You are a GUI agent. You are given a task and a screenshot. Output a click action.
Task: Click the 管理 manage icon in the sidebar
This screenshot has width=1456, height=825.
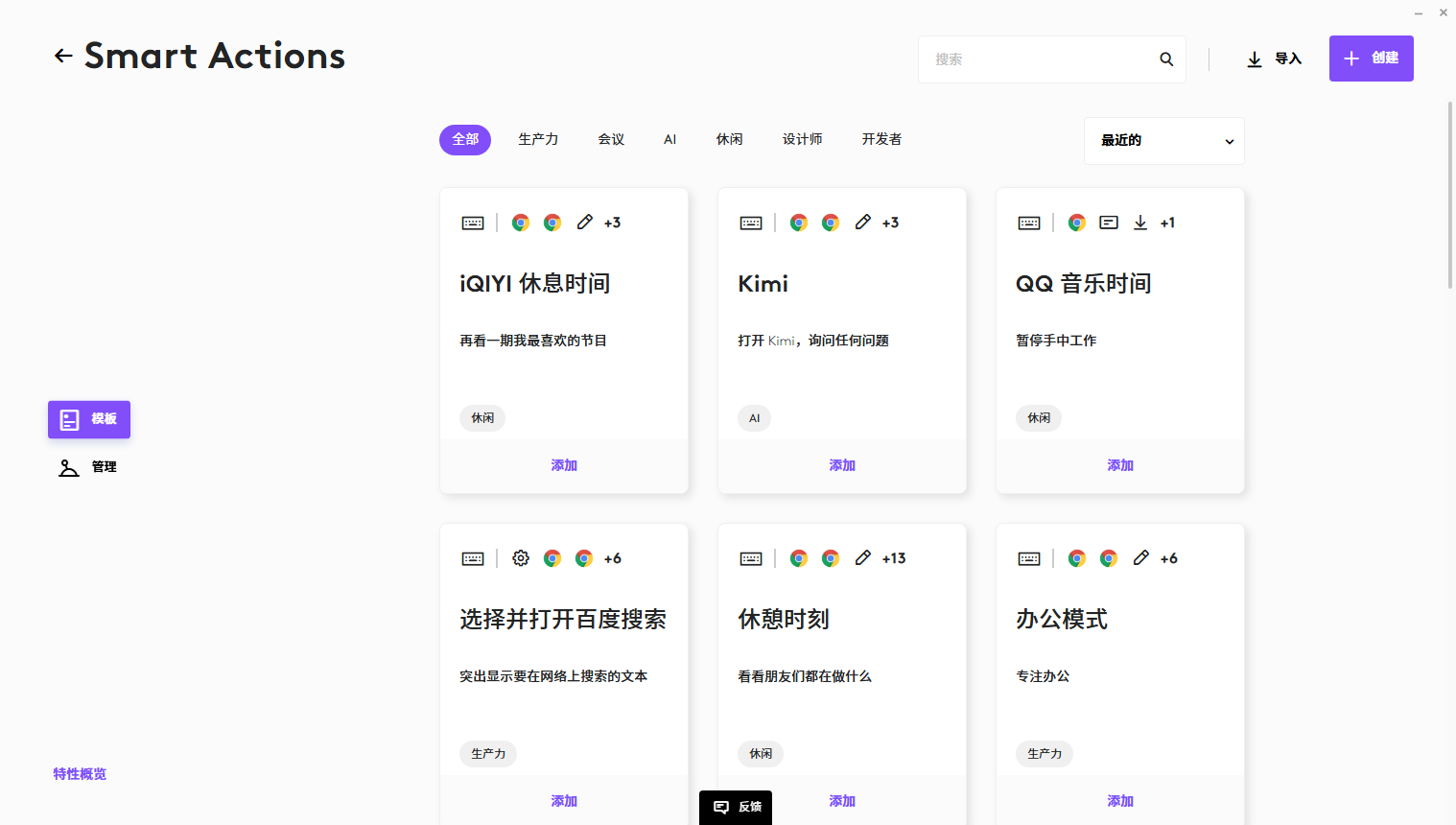click(x=69, y=467)
